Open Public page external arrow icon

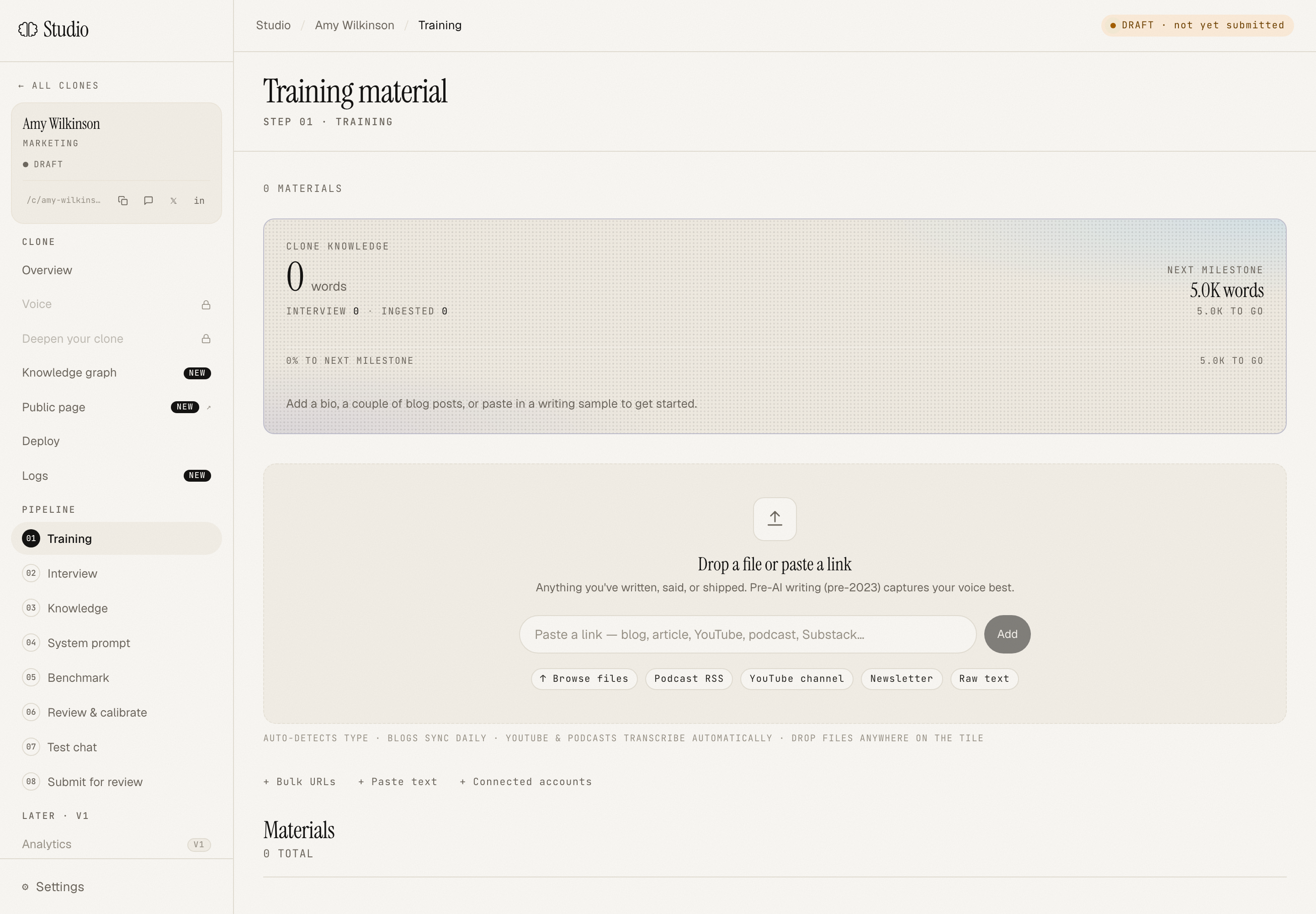tap(209, 407)
